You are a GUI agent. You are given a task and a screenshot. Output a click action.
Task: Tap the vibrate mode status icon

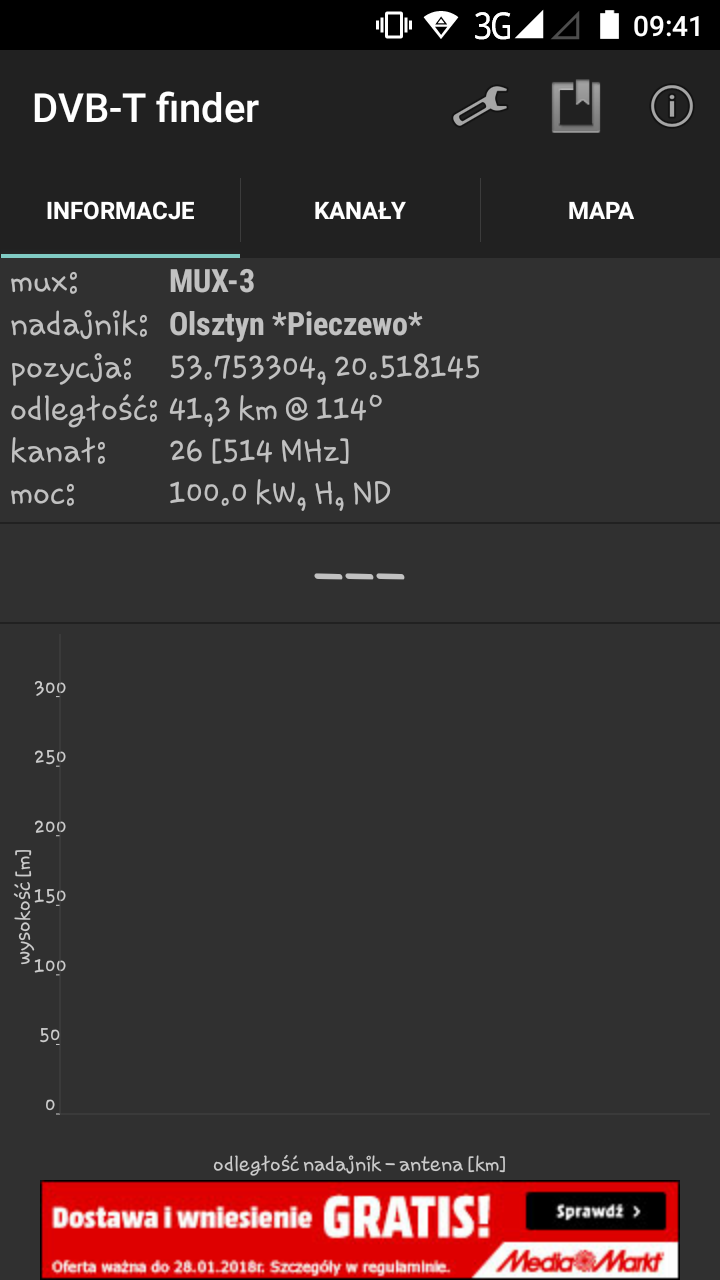[x=394, y=25]
